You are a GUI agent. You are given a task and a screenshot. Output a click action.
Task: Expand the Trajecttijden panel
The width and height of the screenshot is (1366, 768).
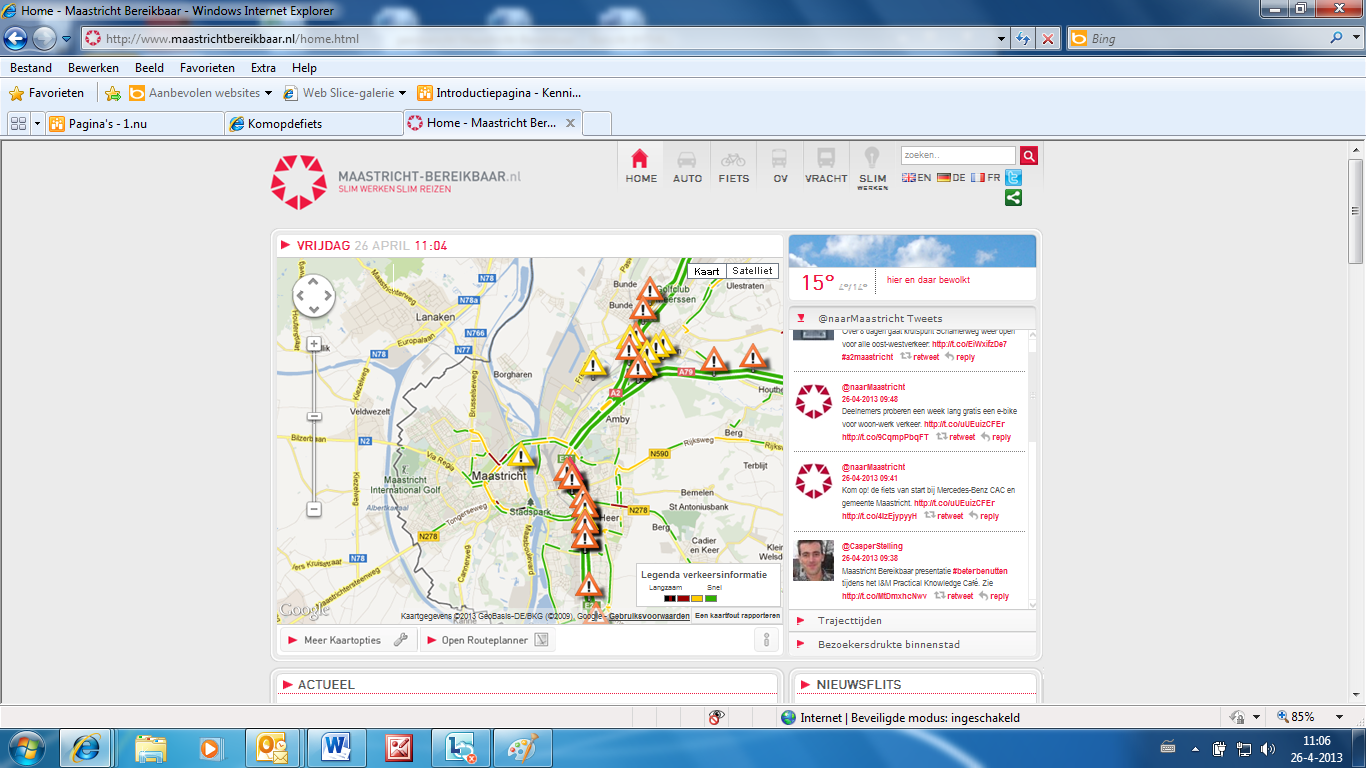(x=912, y=621)
